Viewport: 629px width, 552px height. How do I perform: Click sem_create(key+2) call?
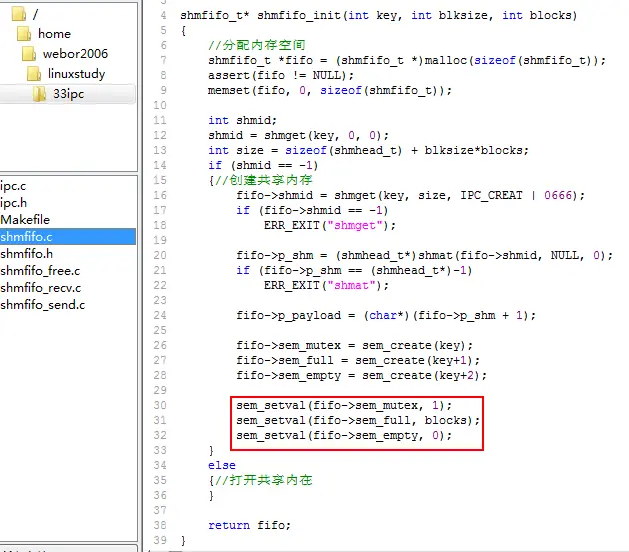tap(424, 375)
